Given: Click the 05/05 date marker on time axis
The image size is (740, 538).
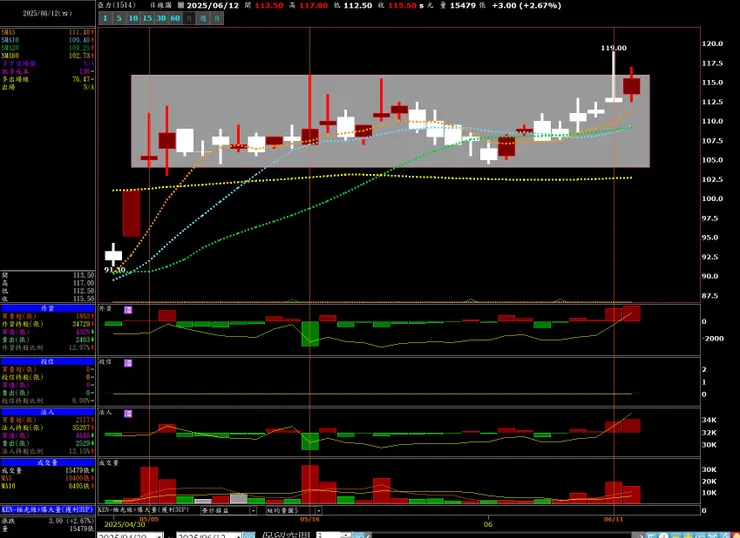Looking at the screenshot, I should click(x=149, y=519).
